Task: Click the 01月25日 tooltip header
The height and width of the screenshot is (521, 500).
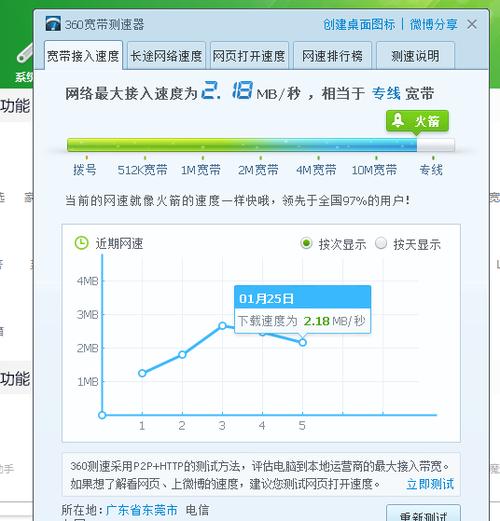Action: (303, 297)
